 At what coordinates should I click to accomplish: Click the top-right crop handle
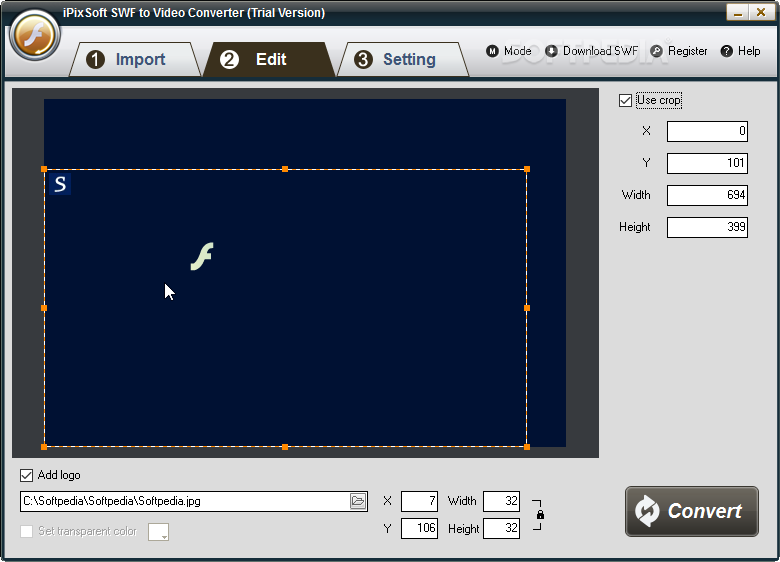click(527, 169)
